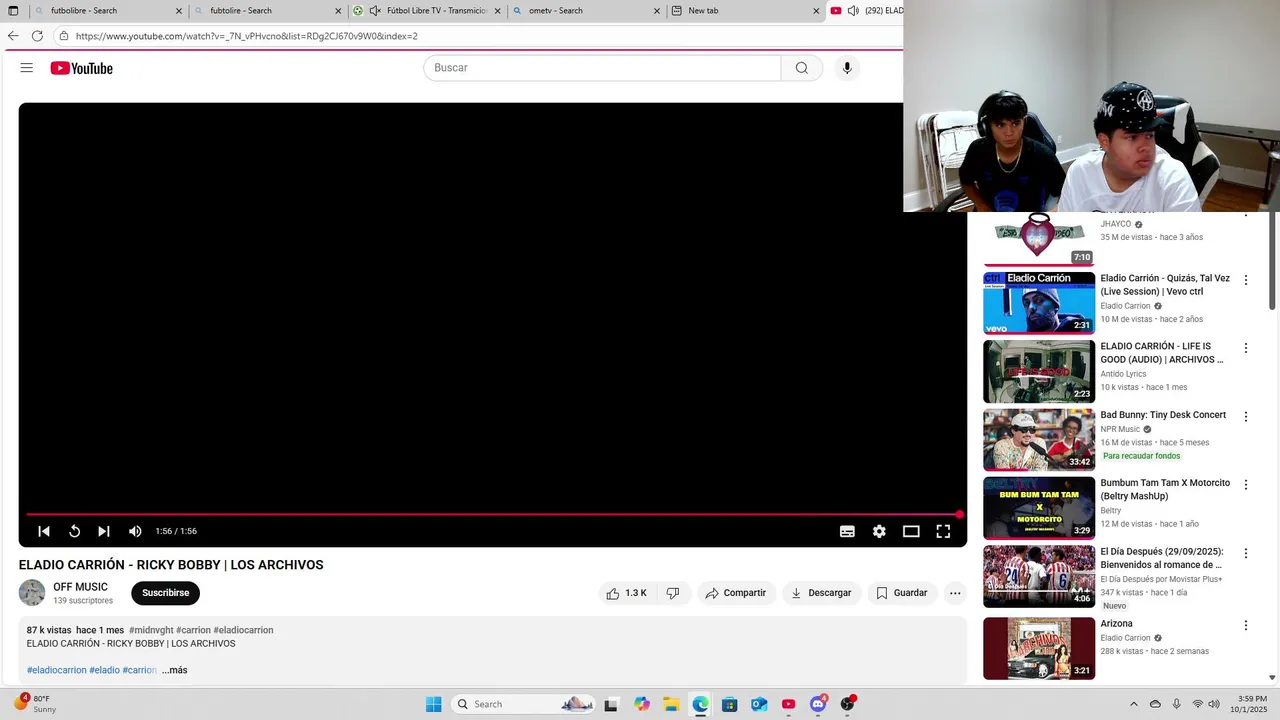Open options menu for LIFE IS GOOD video

pos(1246,348)
